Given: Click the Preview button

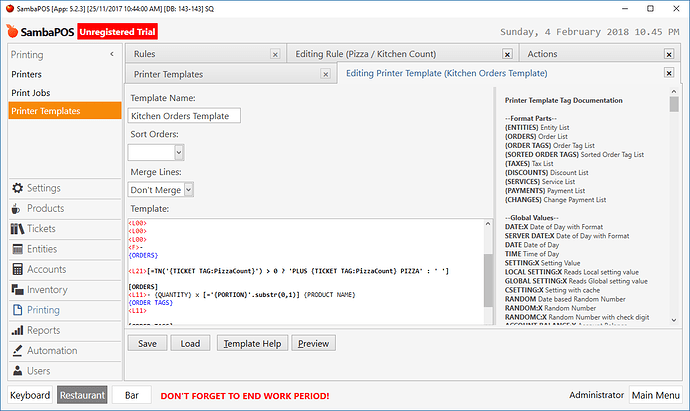Looking at the screenshot, I should (313, 343).
